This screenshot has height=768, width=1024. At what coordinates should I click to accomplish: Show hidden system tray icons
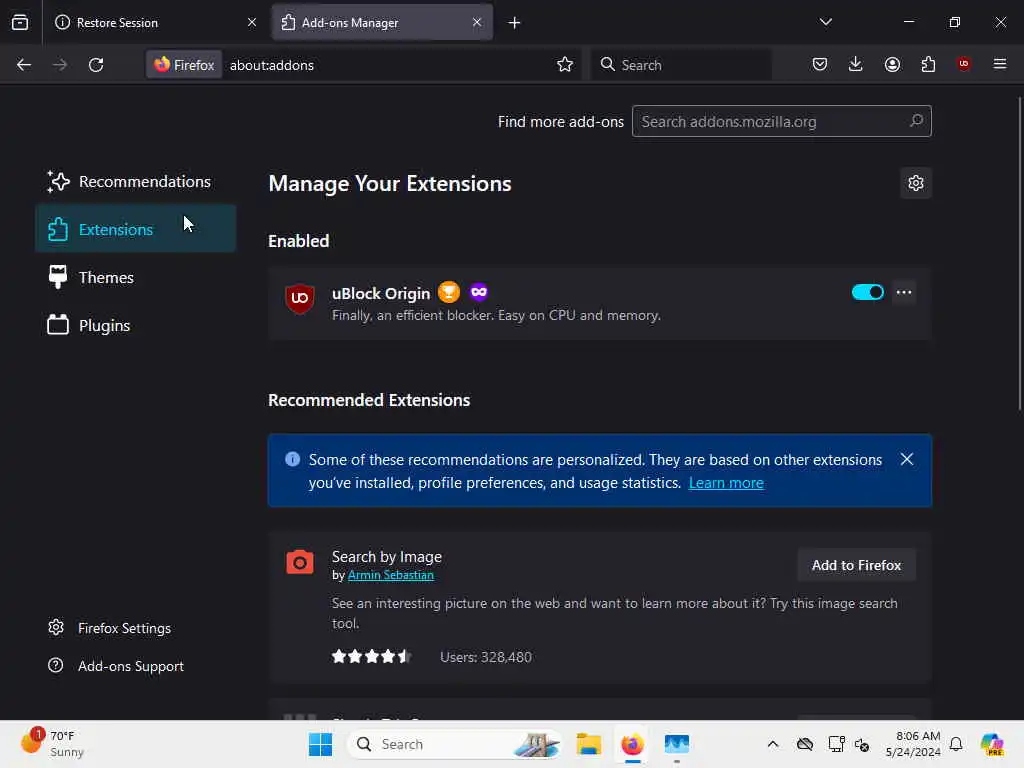(x=773, y=744)
